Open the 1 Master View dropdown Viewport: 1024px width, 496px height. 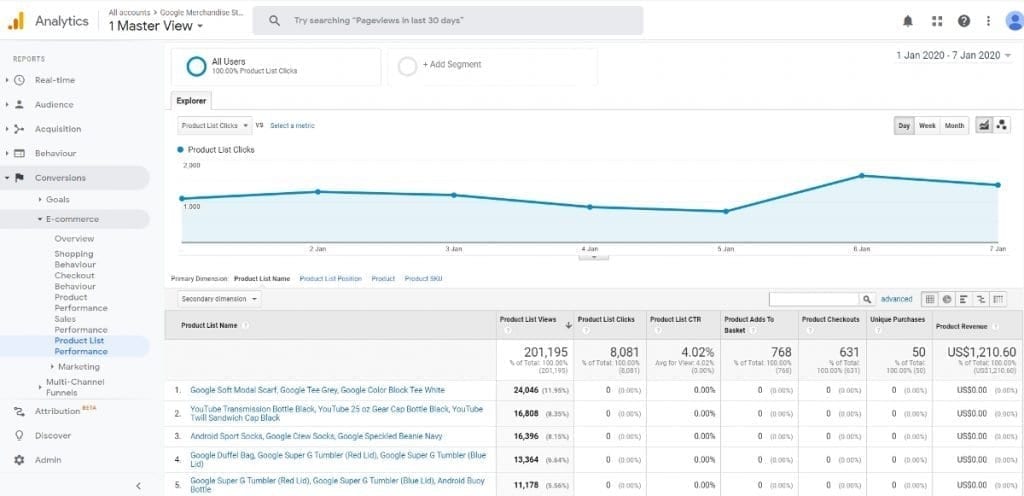pos(156,26)
